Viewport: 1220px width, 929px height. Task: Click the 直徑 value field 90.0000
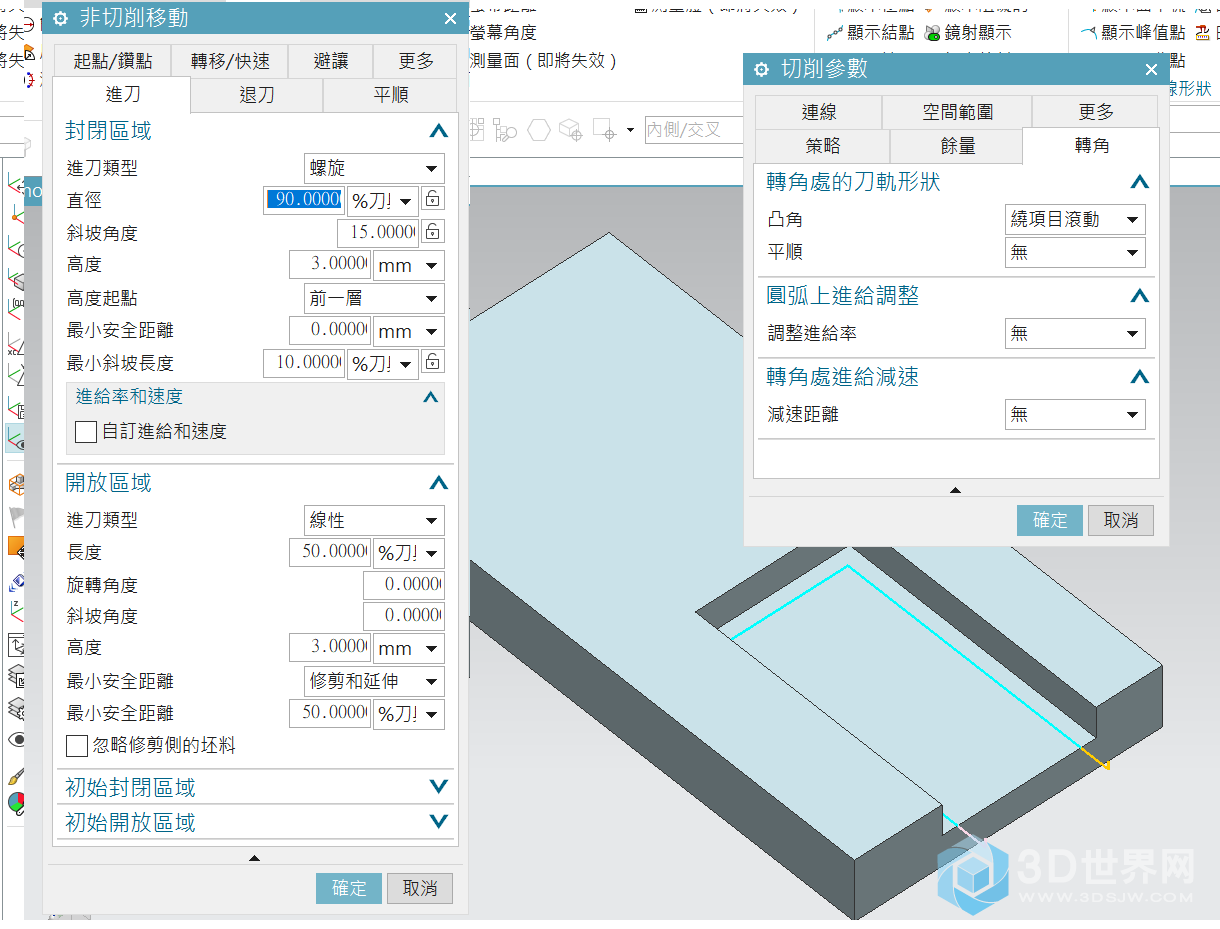(x=304, y=200)
